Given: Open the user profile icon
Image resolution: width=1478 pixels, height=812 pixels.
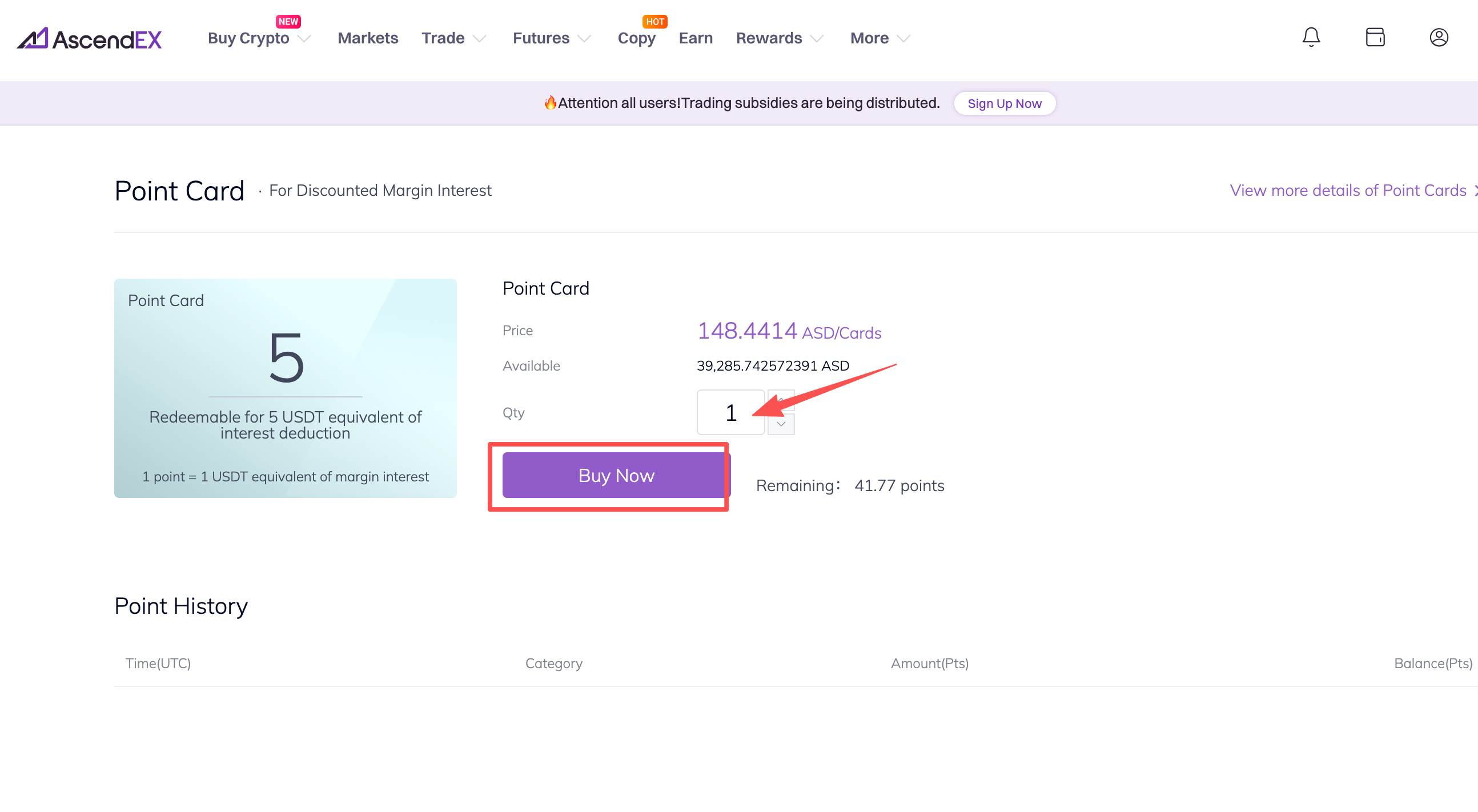Looking at the screenshot, I should click(1439, 37).
